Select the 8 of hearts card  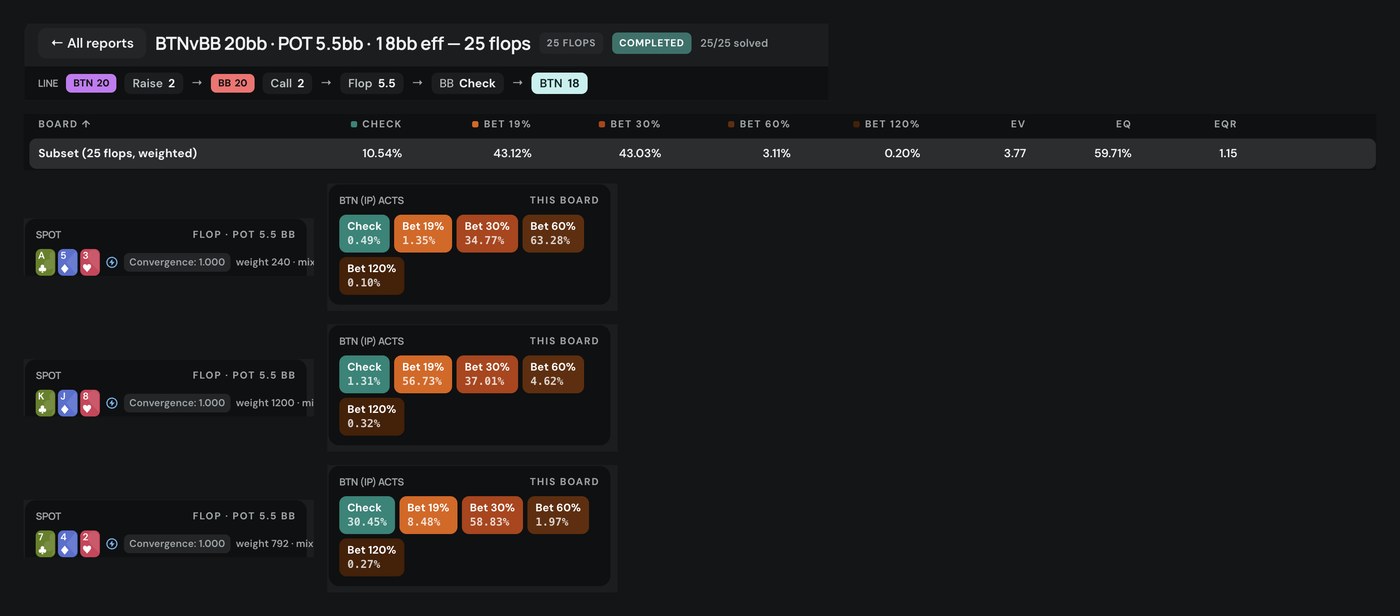(90, 403)
